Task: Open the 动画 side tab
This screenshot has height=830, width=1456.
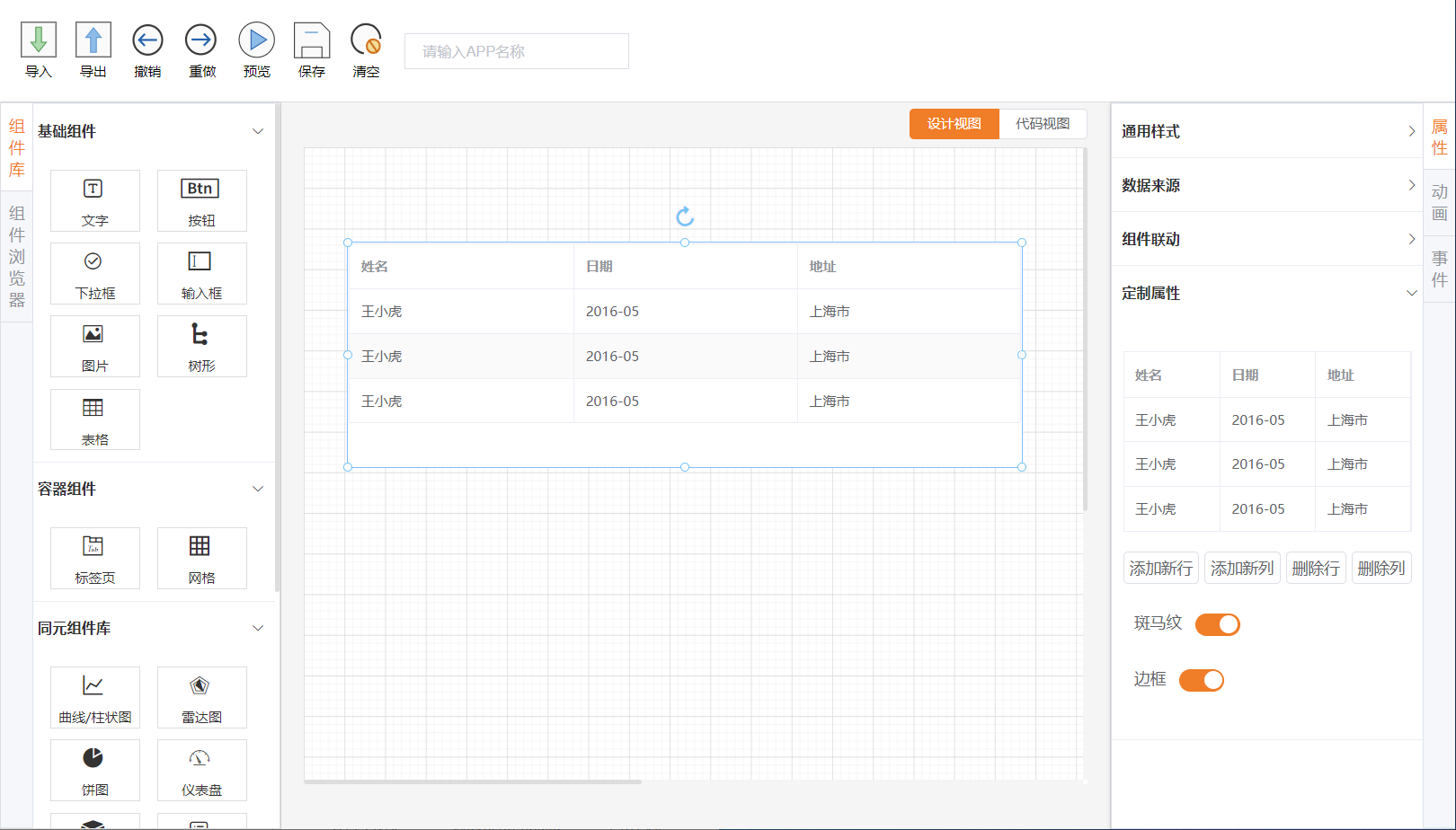Action: [x=1439, y=203]
